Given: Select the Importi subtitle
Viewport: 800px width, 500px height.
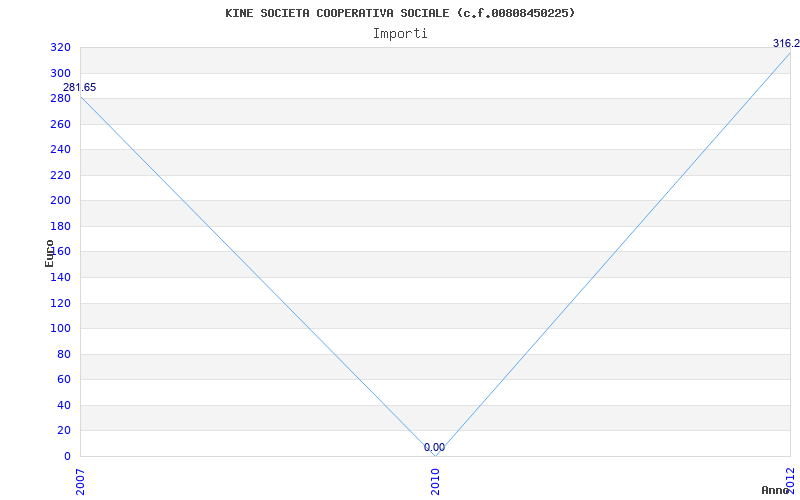Looking at the screenshot, I should (x=400, y=34).
